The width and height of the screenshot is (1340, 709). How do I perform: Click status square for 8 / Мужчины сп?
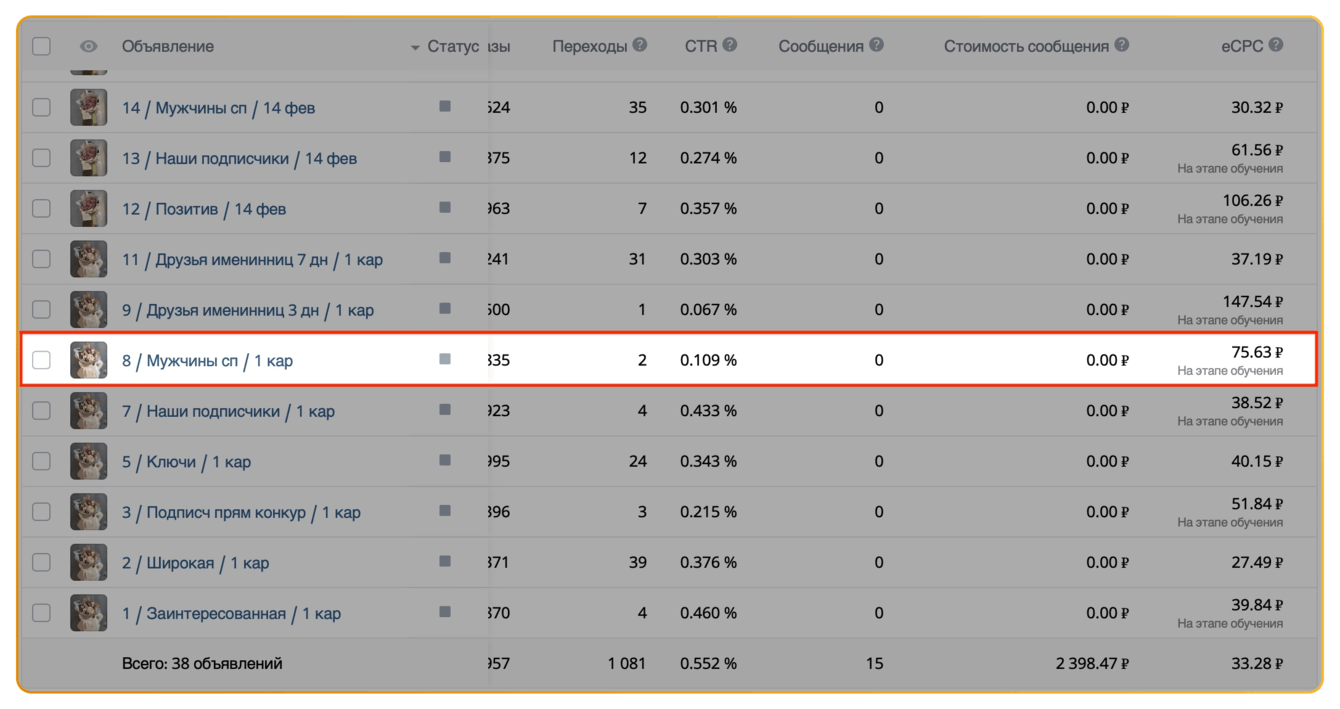point(445,359)
